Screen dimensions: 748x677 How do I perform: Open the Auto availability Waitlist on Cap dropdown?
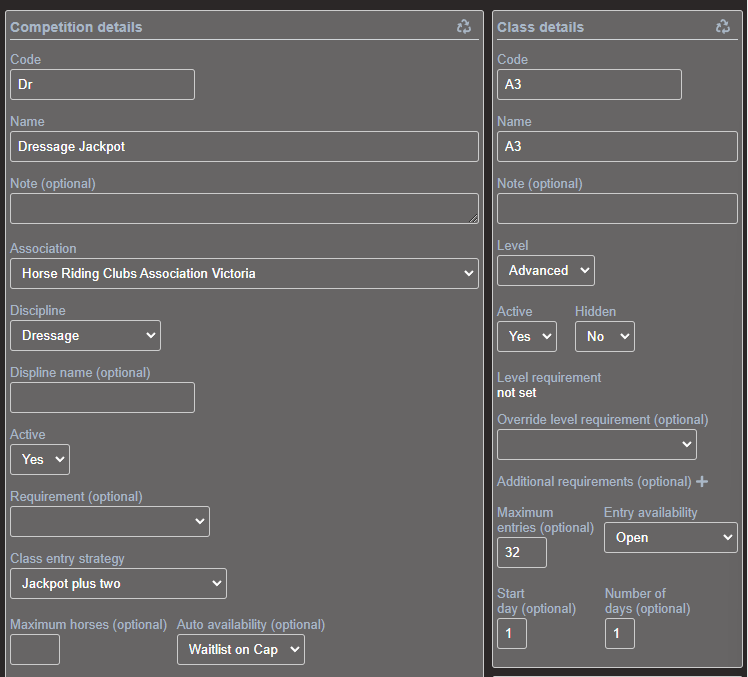coord(241,650)
